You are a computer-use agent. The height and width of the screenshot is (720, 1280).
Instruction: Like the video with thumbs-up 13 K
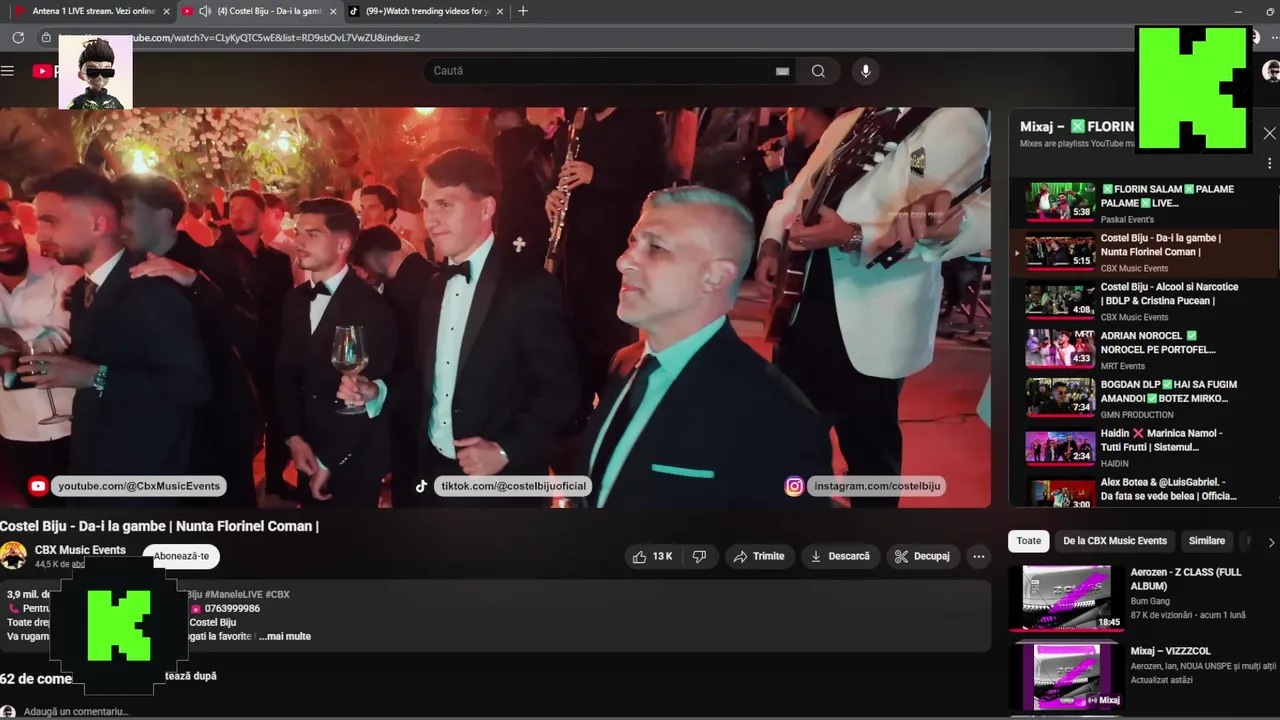(x=651, y=556)
